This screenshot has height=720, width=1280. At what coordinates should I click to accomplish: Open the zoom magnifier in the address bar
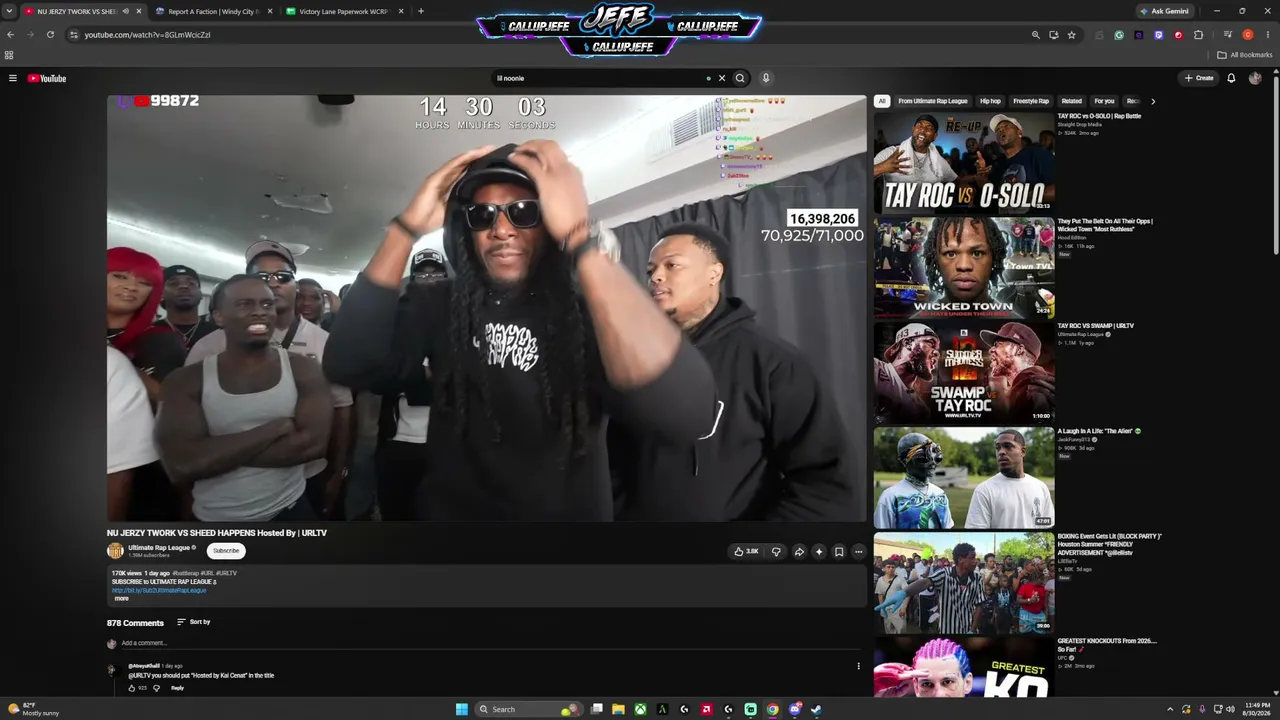1036,35
